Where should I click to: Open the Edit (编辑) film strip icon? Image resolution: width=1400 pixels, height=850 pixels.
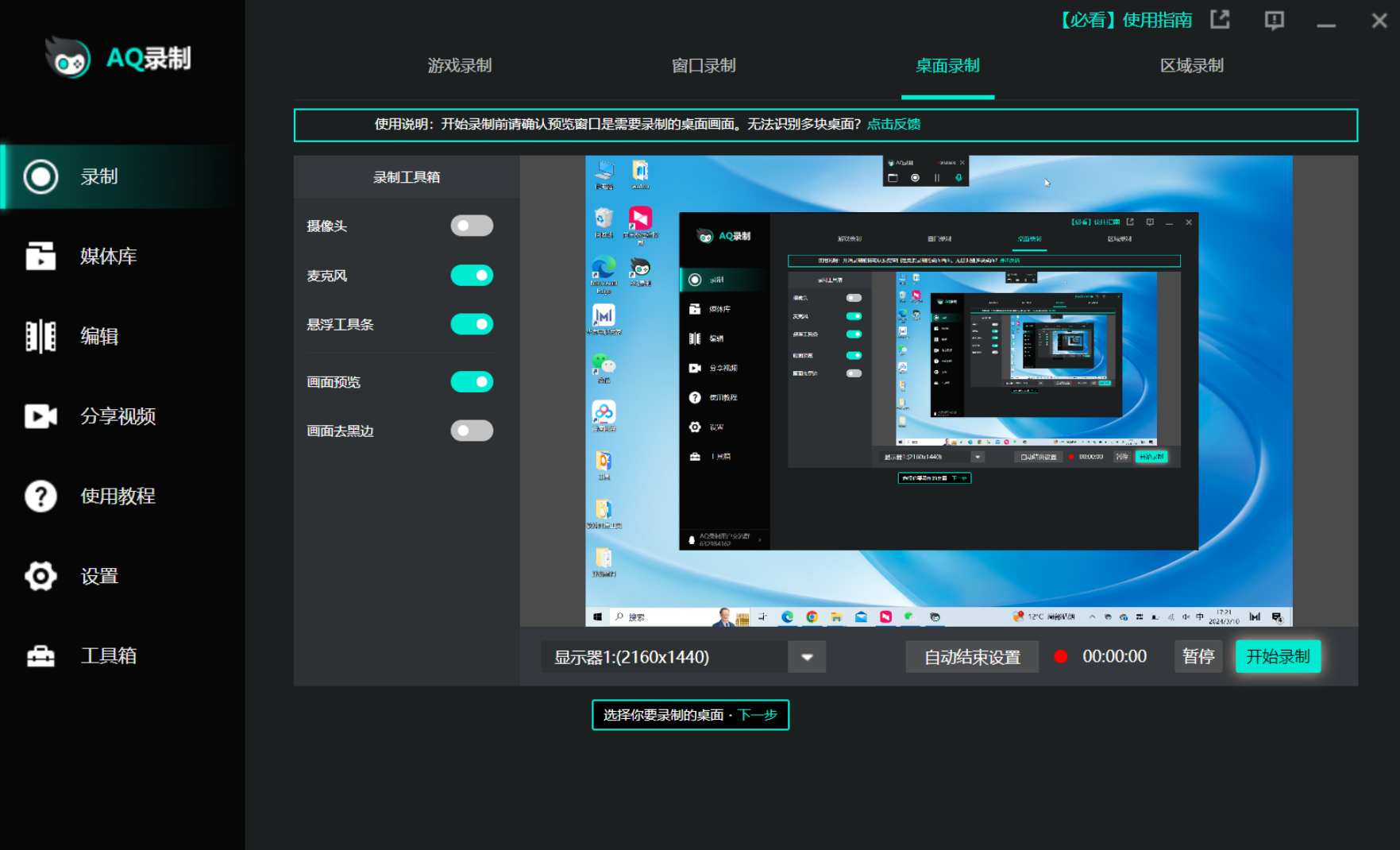[40, 336]
